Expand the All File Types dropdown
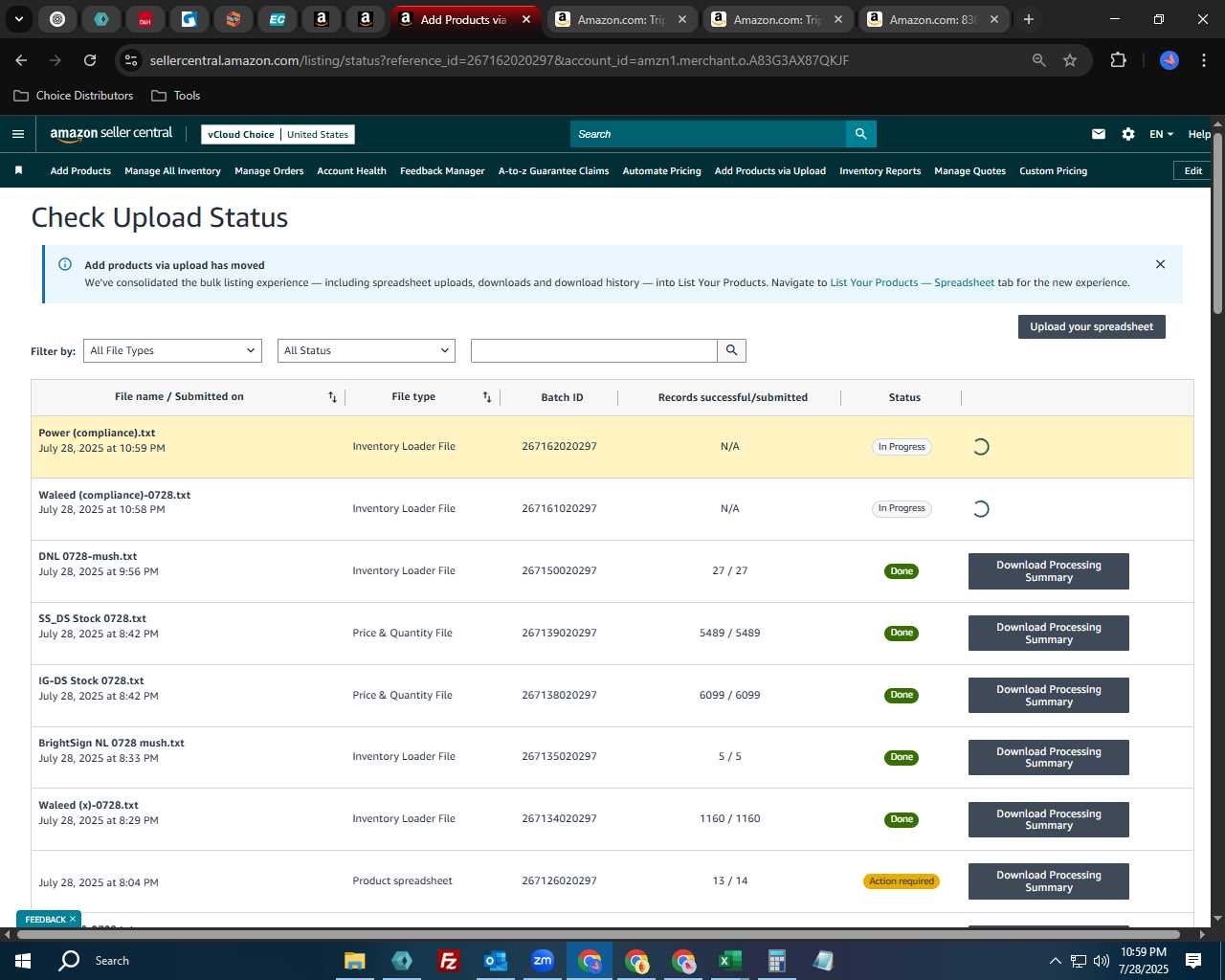 tap(173, 350)
